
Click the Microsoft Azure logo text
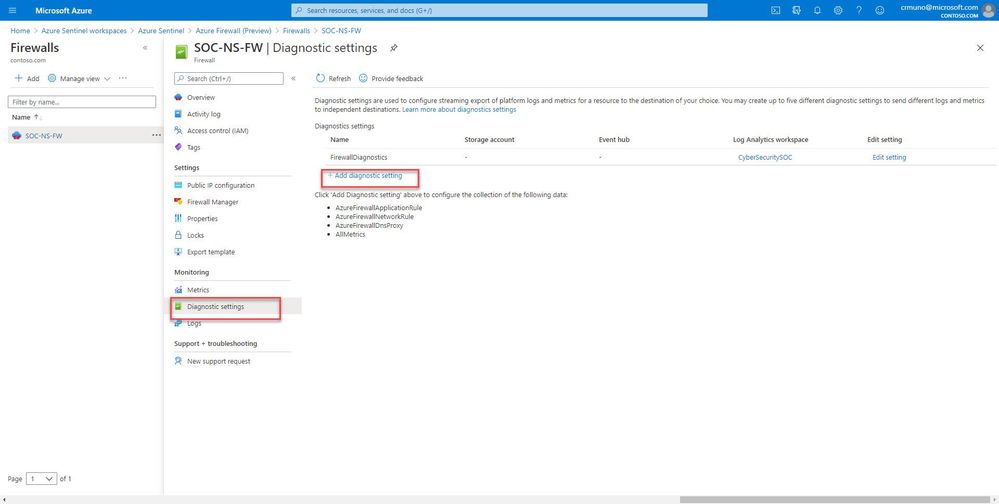pos(64,10)
